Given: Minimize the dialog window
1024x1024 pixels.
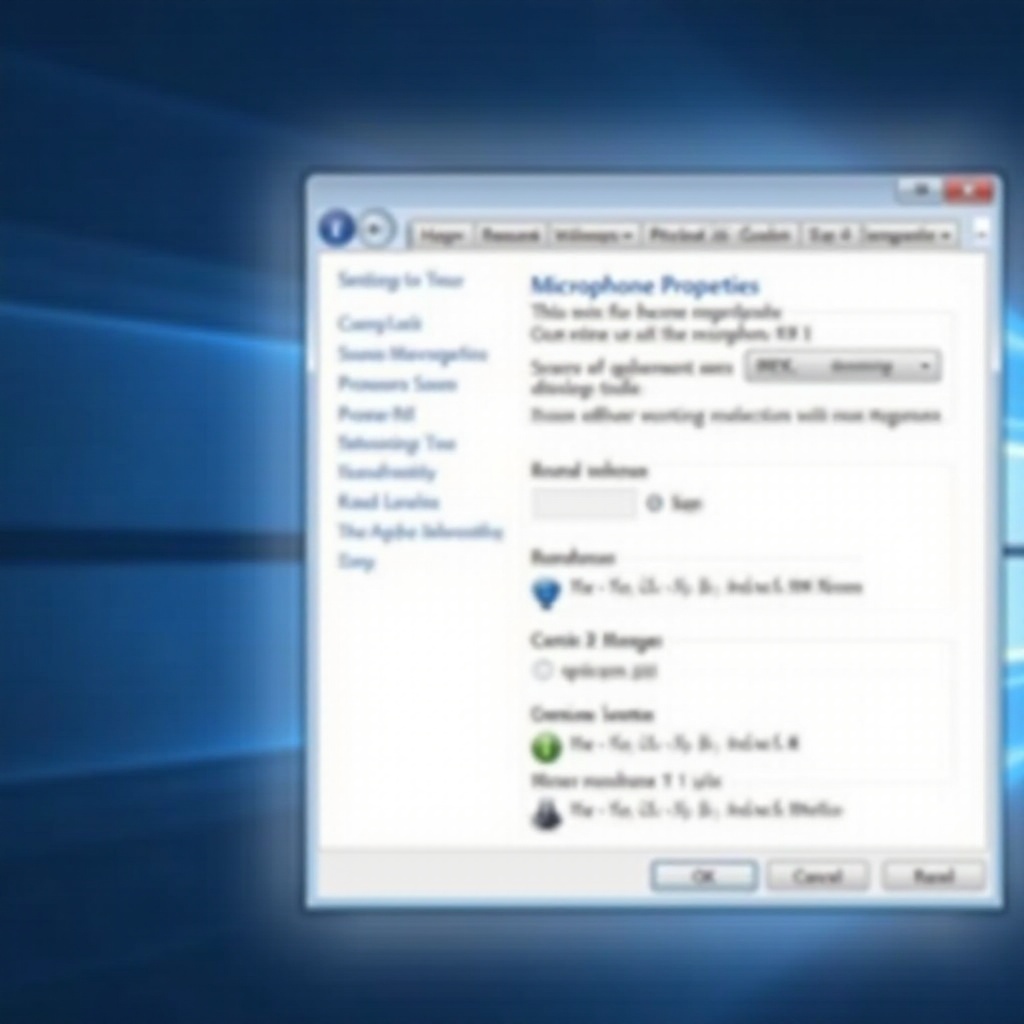Looking at the screenshot, I should (921, 191).
